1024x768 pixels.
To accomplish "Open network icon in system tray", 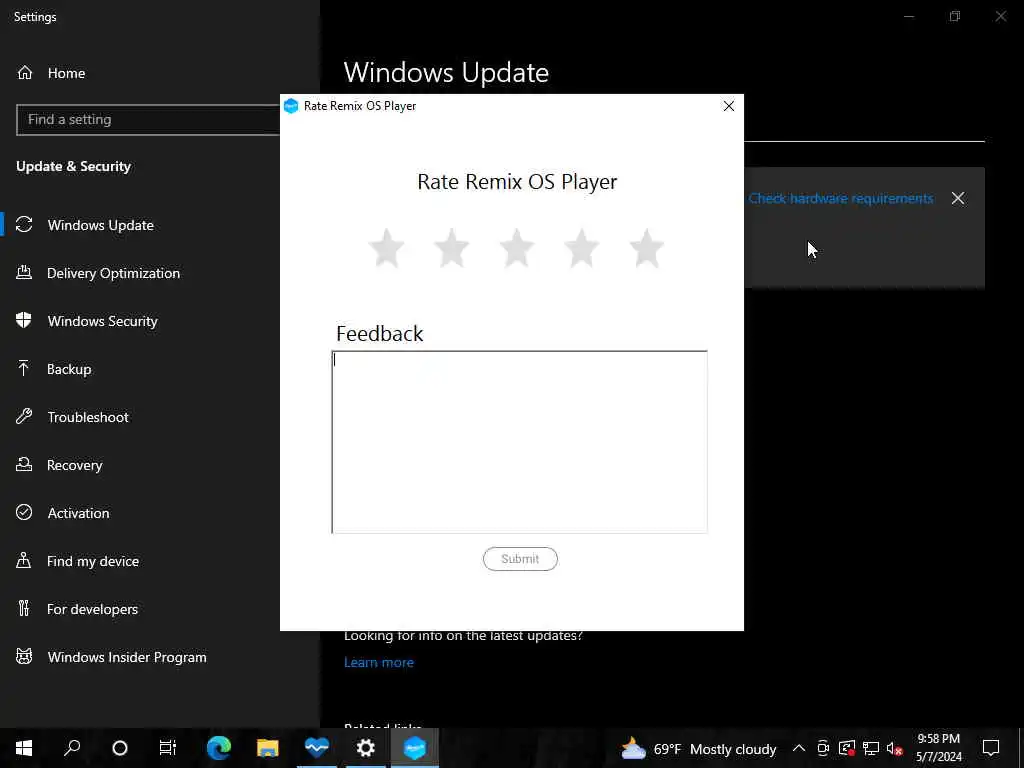I will 871,748.
